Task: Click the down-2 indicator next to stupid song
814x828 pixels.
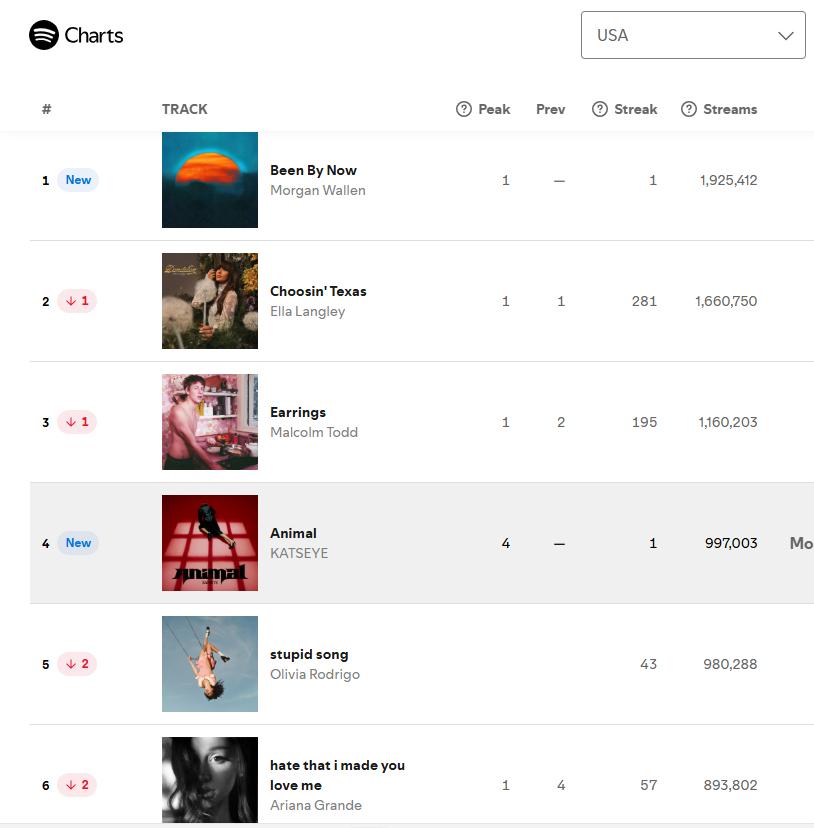Action: tap(77, 663)
